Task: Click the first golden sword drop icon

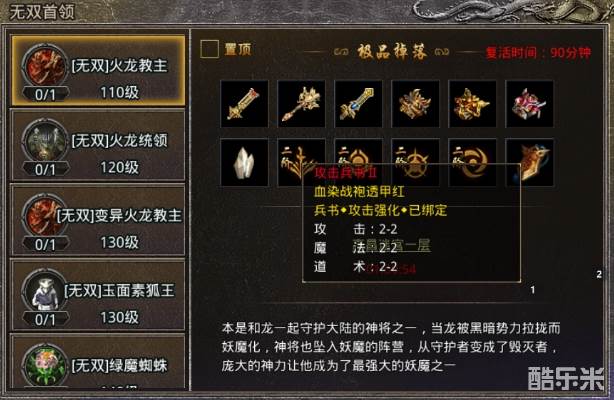Action: [x=244, y=104]
